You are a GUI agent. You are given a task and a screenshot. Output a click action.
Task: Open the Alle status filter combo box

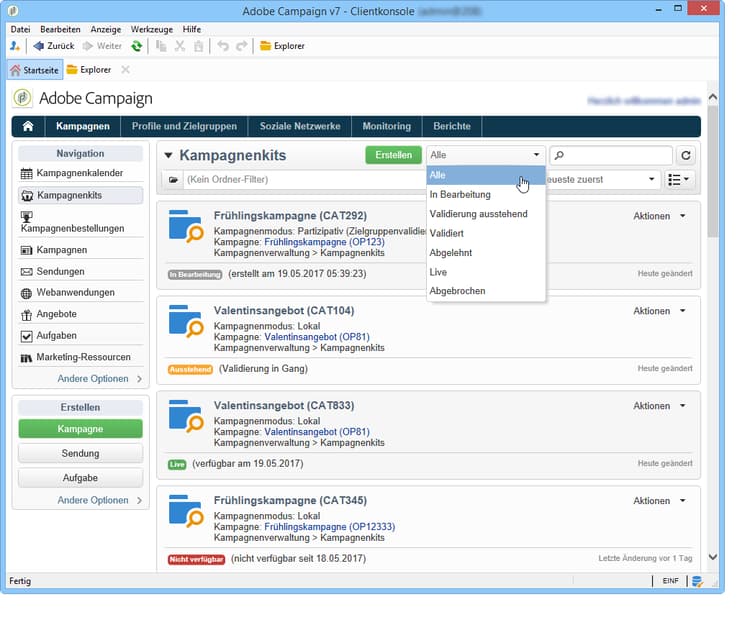485,155
